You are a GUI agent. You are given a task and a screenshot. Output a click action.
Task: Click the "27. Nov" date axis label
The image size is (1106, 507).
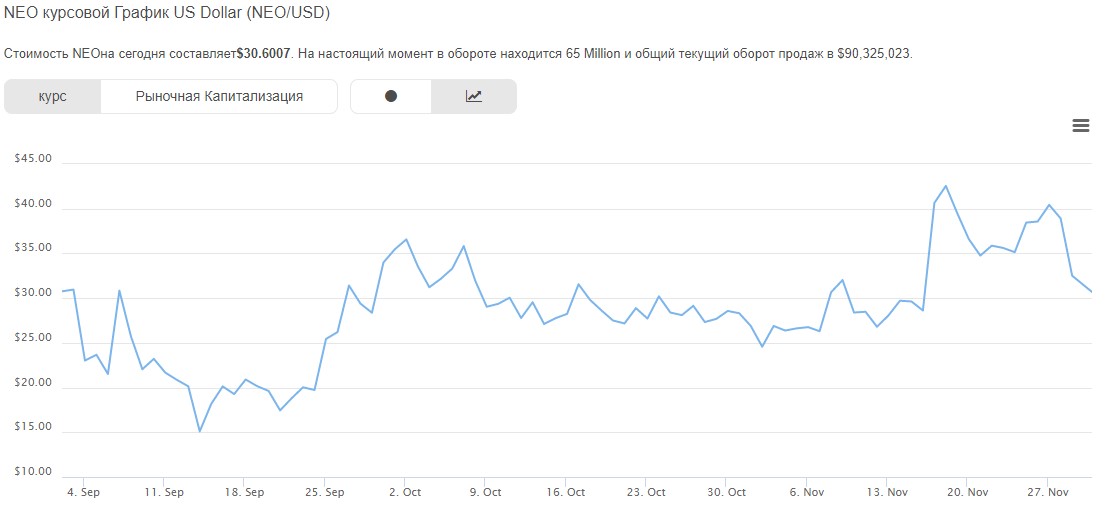(x=1048, y=492)
